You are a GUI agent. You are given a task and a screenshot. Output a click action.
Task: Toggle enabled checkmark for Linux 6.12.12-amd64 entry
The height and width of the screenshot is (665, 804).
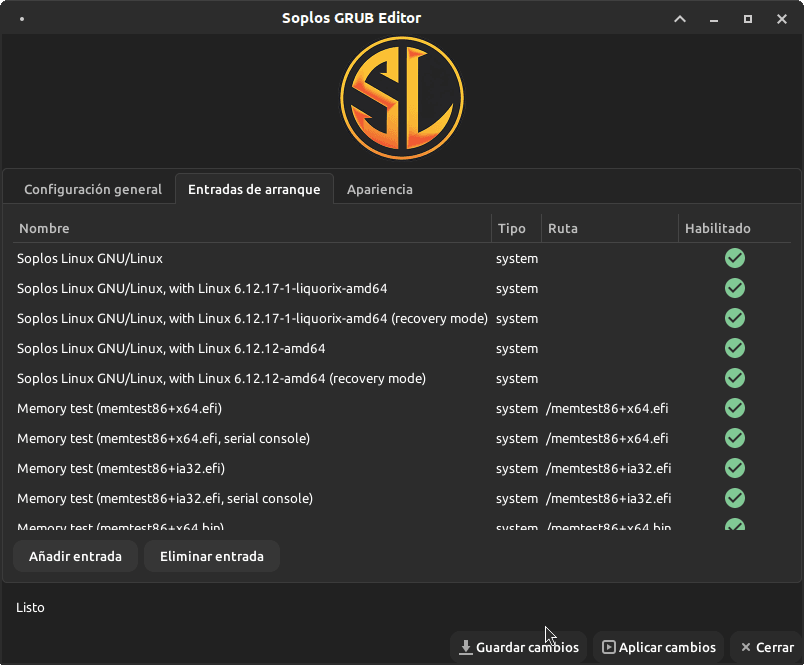pos(735,348)
